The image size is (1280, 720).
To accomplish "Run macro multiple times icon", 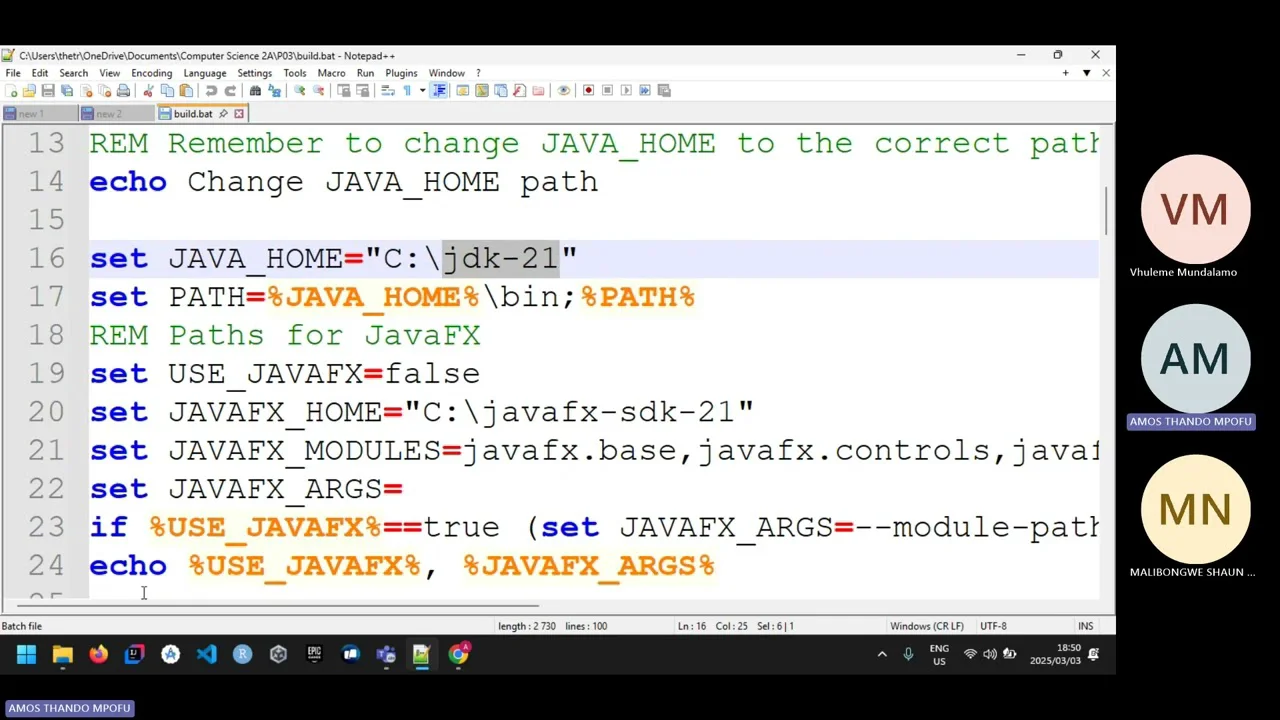I will 645,90.
